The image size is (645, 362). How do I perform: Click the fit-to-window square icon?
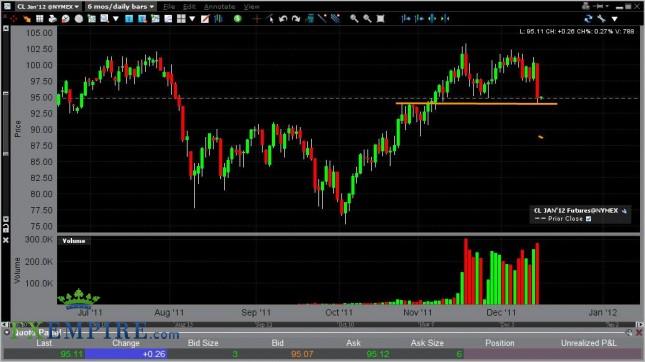381,19
